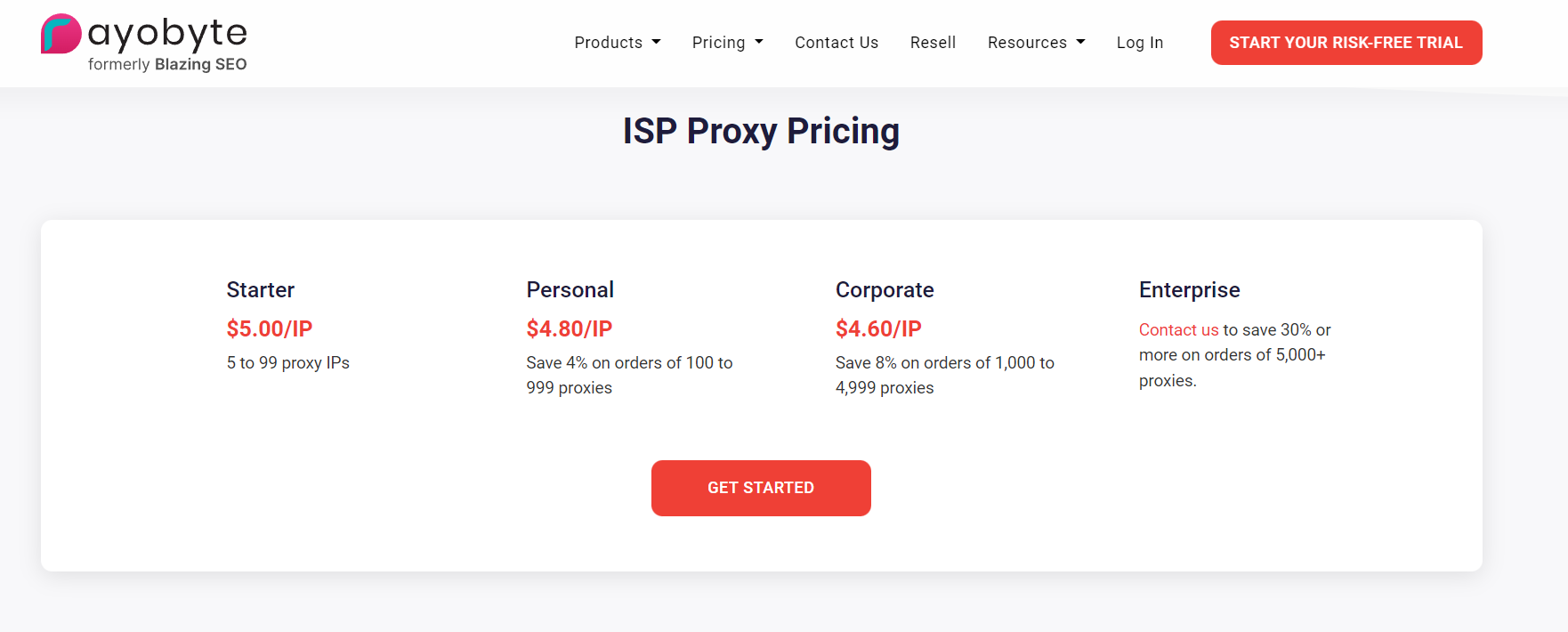This screenshot has width=1568, height=632.
Task: Go to the Contact Us page
Action: 837,43
